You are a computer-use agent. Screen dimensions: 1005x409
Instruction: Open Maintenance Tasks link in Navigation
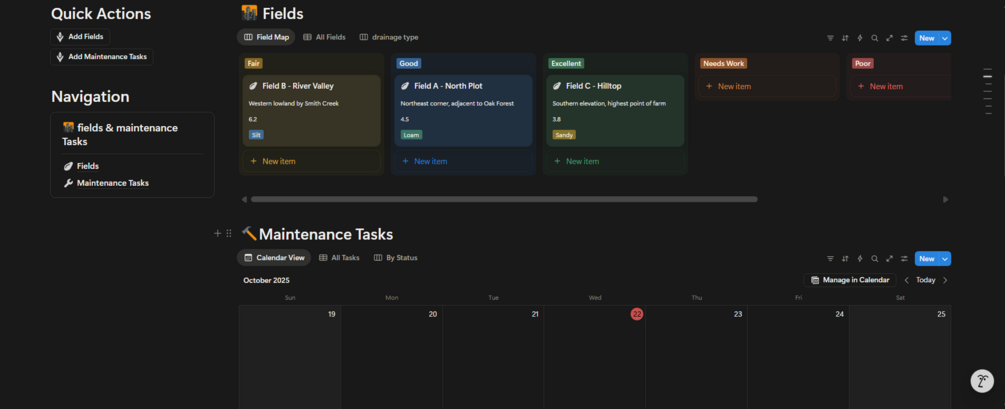[112, 183]
